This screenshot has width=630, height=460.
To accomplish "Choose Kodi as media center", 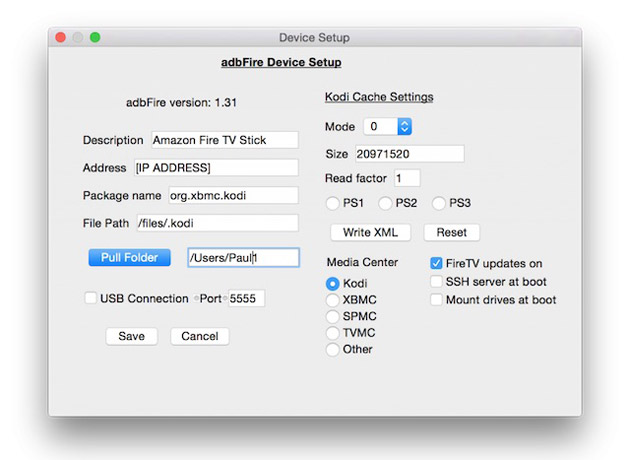I will 333,284.
